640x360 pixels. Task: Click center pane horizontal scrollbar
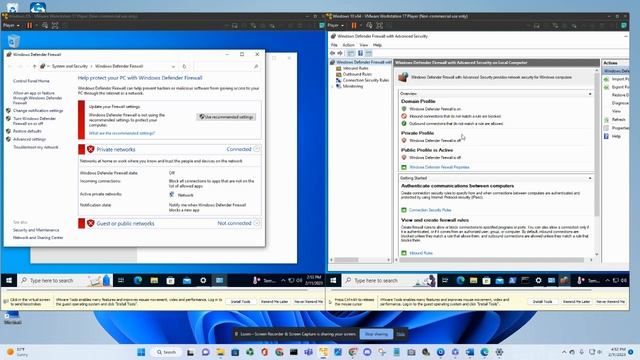[493, 260]
